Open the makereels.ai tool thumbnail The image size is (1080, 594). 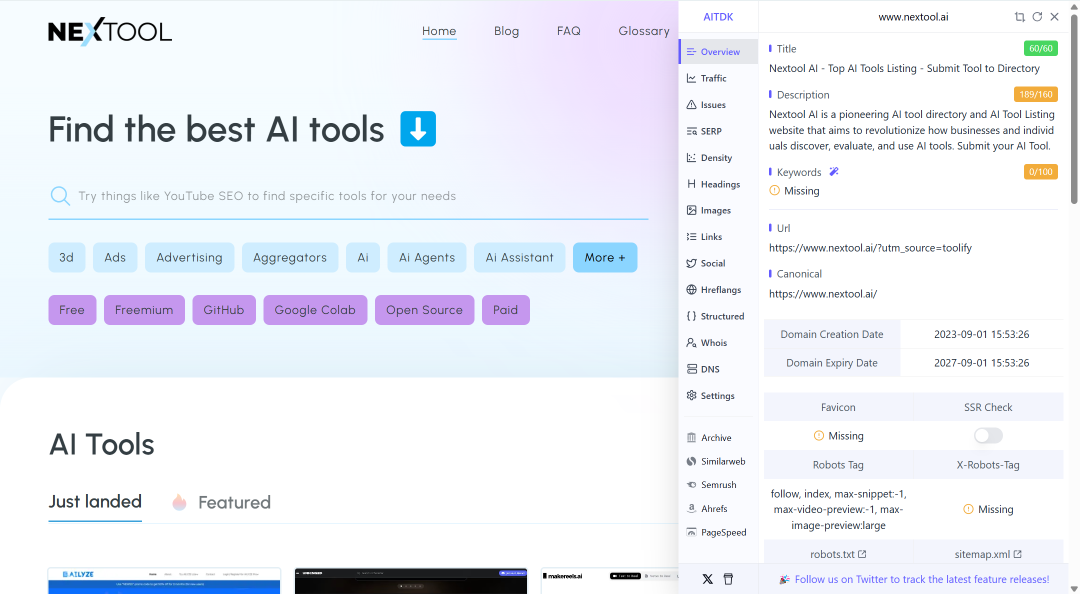[610, 581]
